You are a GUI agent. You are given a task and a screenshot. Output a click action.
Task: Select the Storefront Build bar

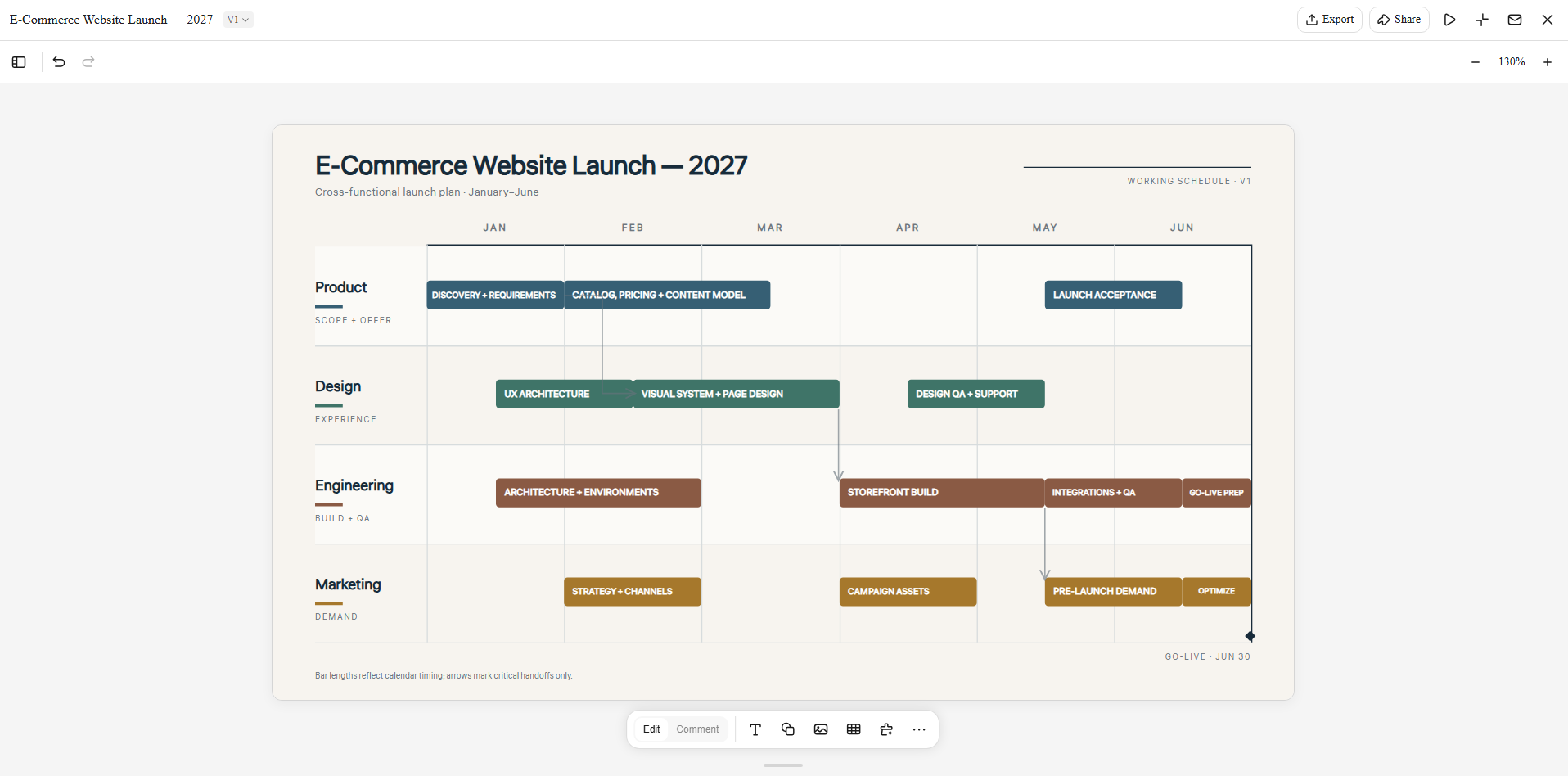point(942,493)
